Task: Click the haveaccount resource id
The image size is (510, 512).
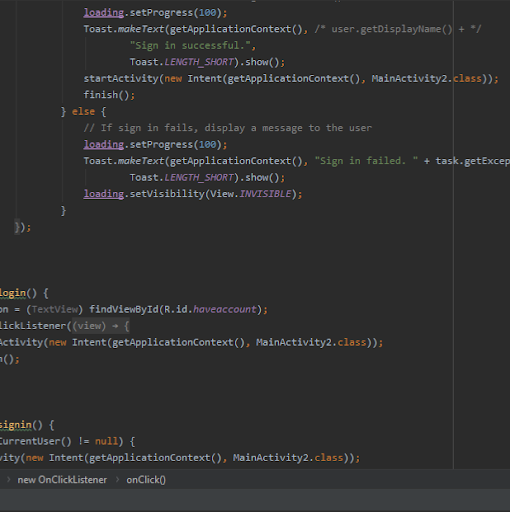Action: tap(225, 309)
